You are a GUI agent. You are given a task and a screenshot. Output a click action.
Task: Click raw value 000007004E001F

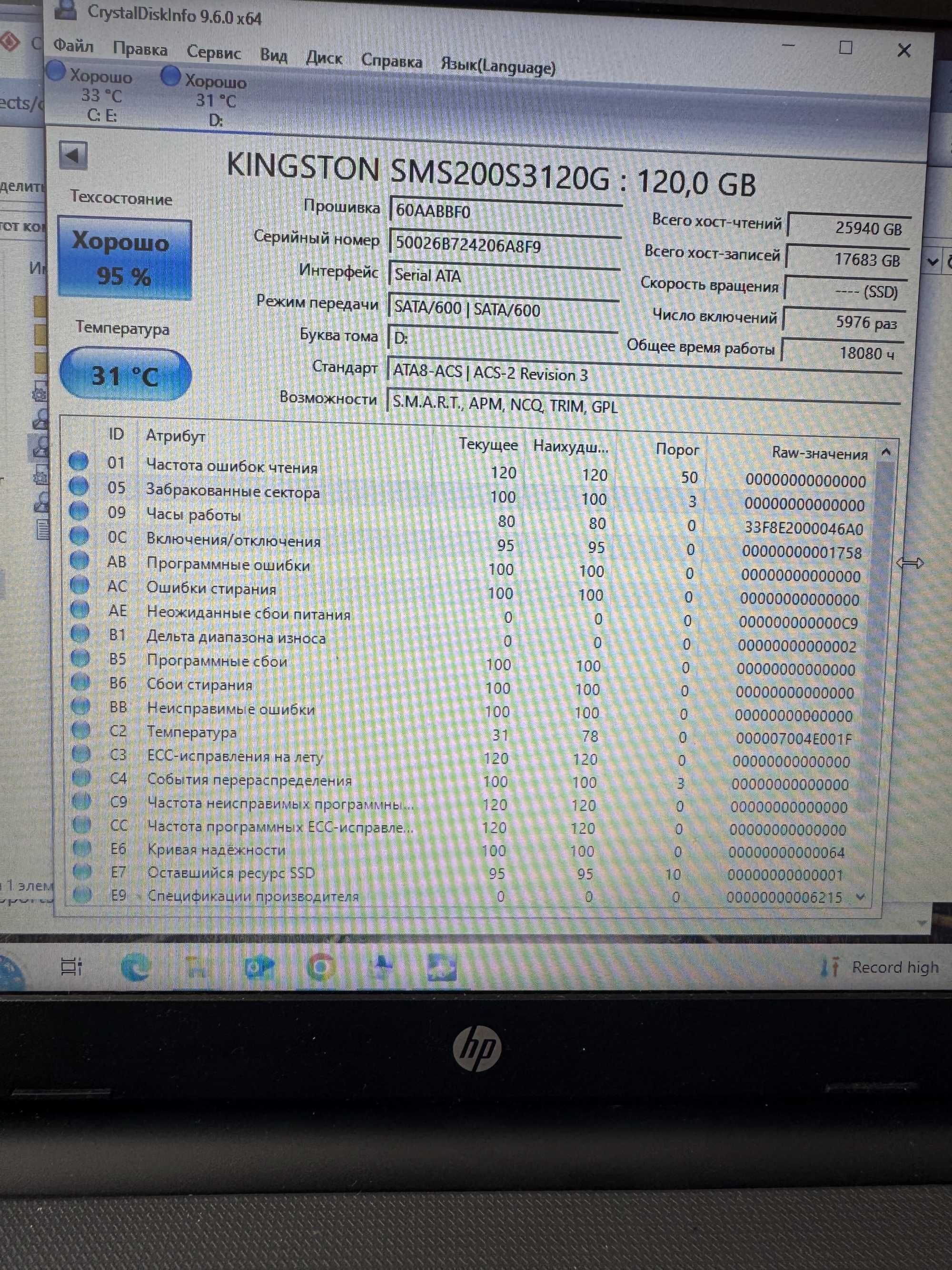coord(793,739)
